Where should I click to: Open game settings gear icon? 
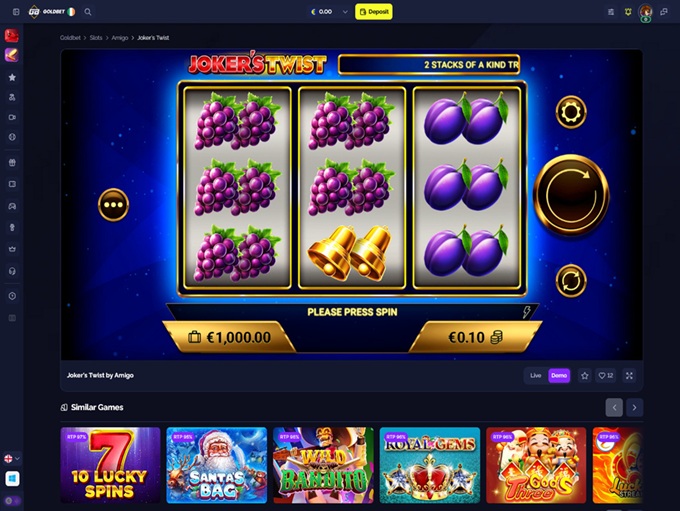click(571, 112)
